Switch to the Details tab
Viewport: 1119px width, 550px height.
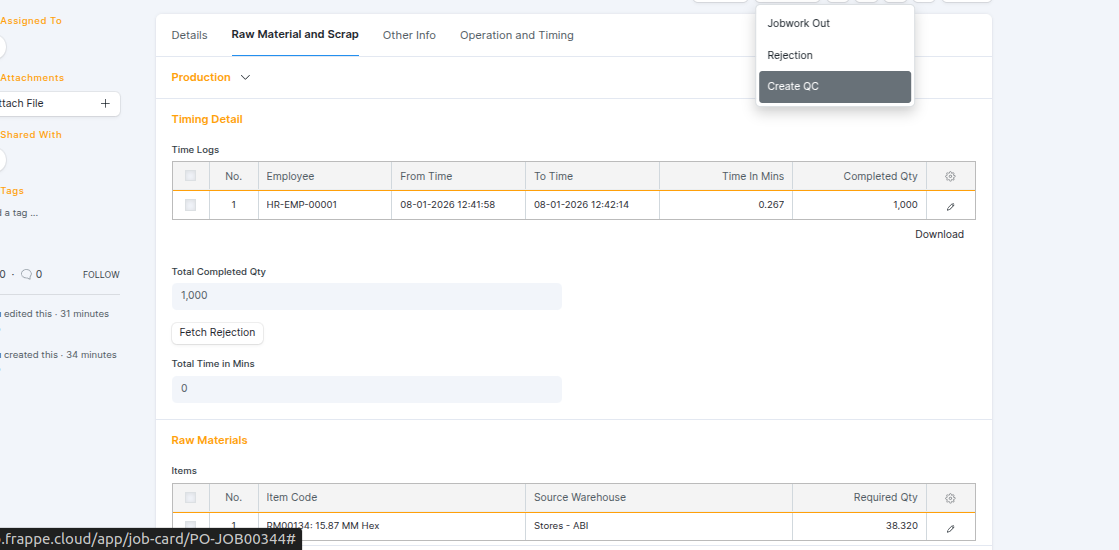(x=189, y=35)
